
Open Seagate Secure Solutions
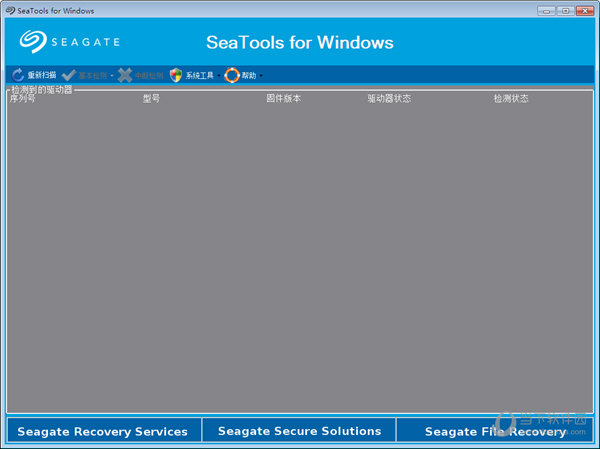pos(299,431)
